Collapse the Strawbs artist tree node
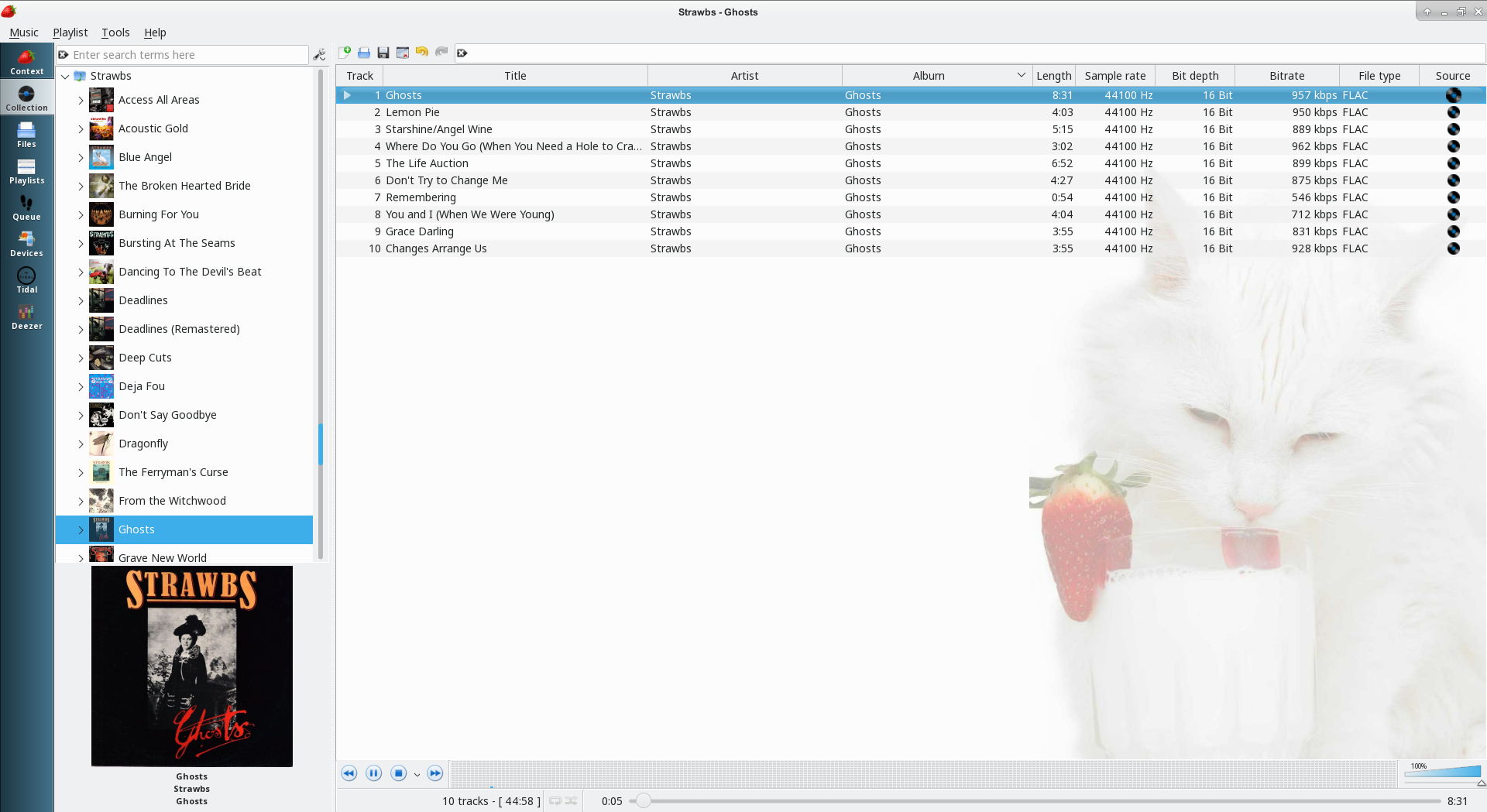Screen dimensions: 1487x812 pos(66,76)
